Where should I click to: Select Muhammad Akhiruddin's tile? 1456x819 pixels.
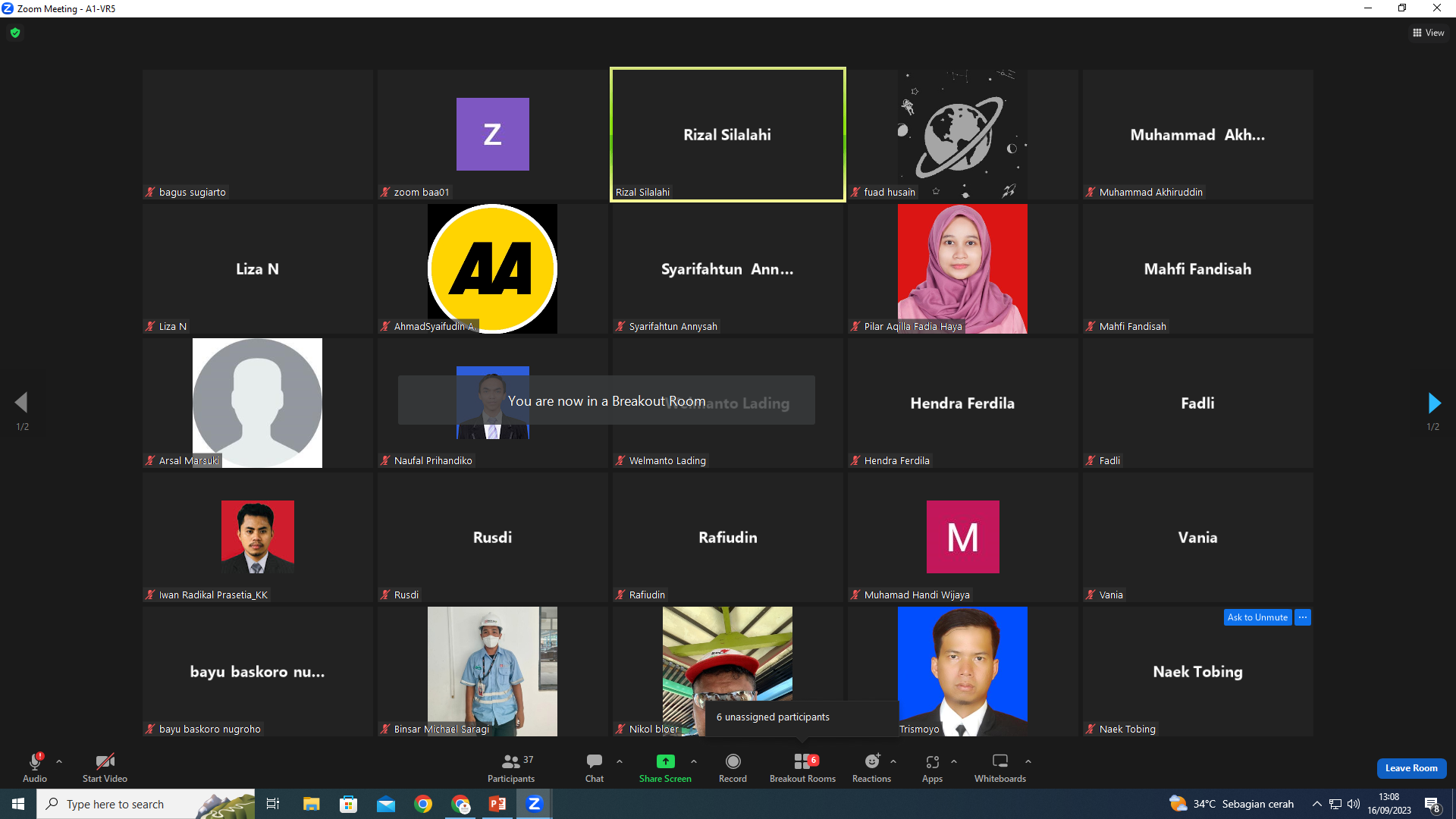point(1198,135)
